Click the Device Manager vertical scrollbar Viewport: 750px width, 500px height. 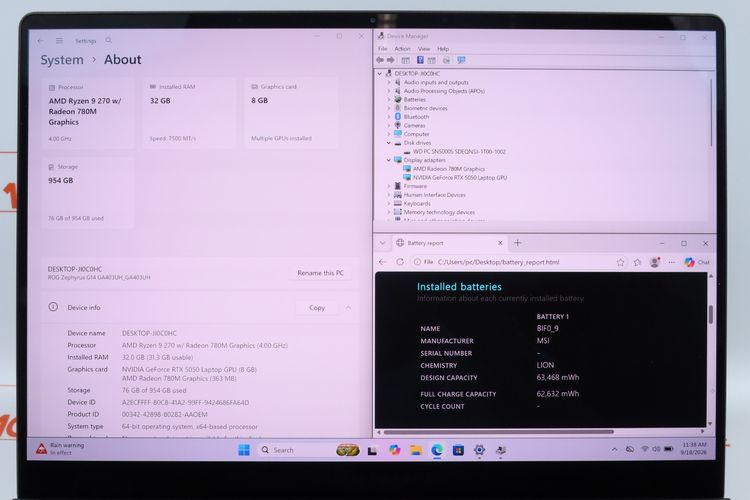[711, 114]
